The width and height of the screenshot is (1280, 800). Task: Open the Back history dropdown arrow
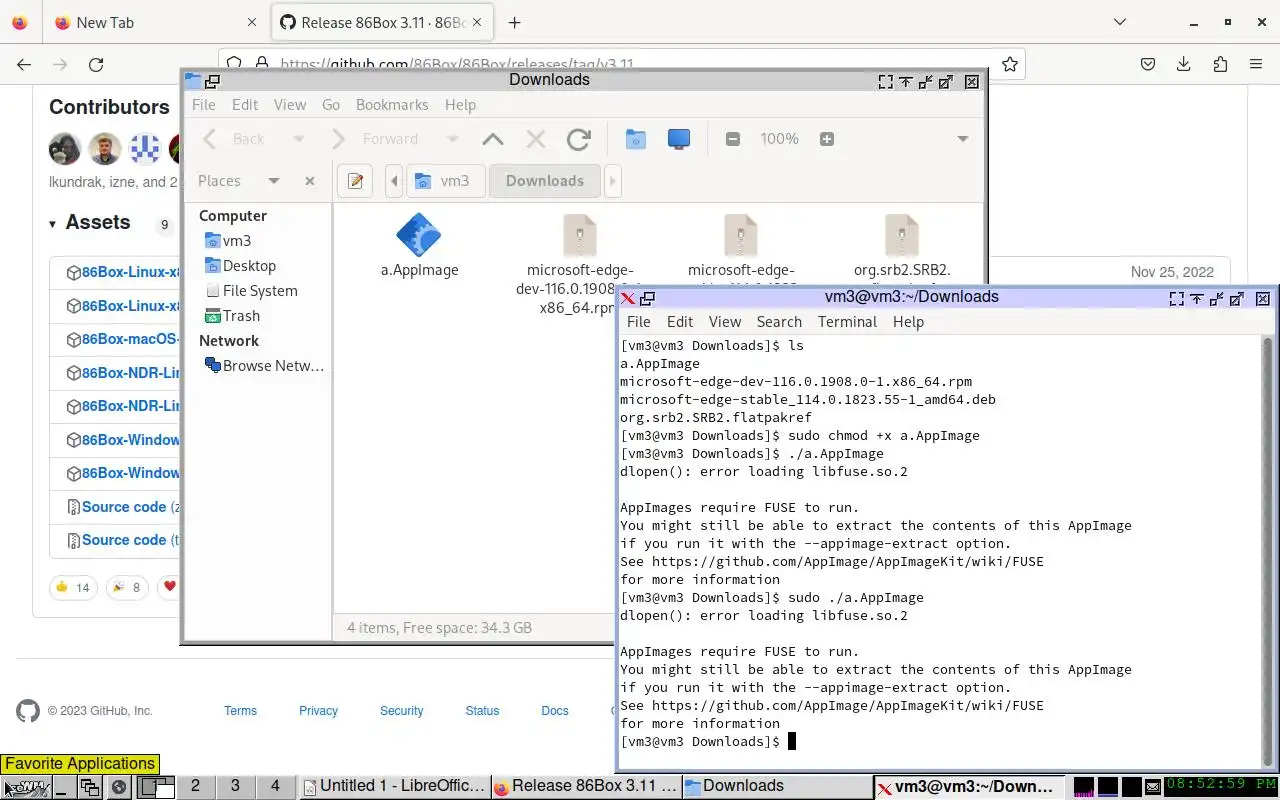[x=298, y=139]
